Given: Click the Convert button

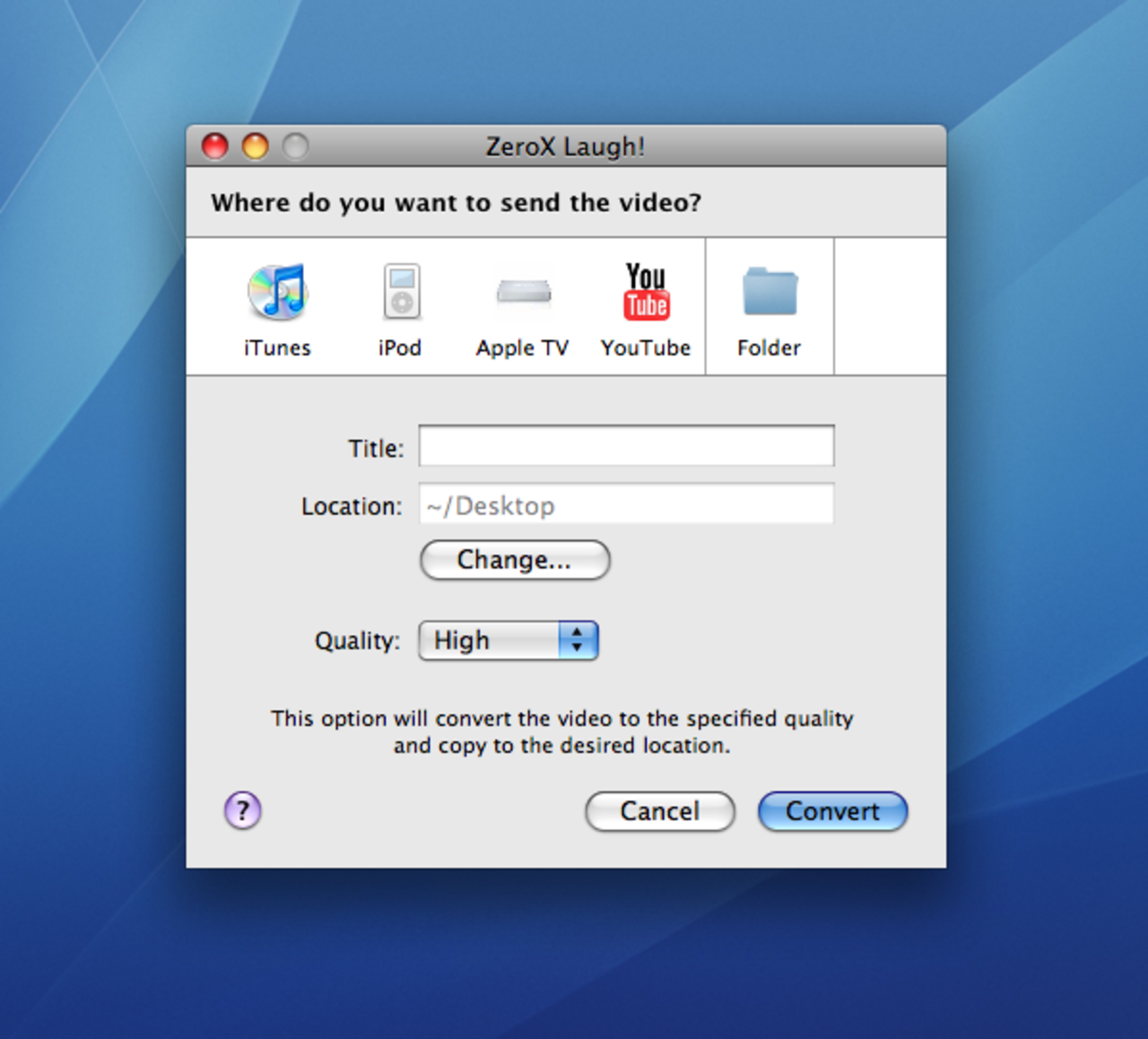Looking at the screenshot, I should click(x=832, y=811).
